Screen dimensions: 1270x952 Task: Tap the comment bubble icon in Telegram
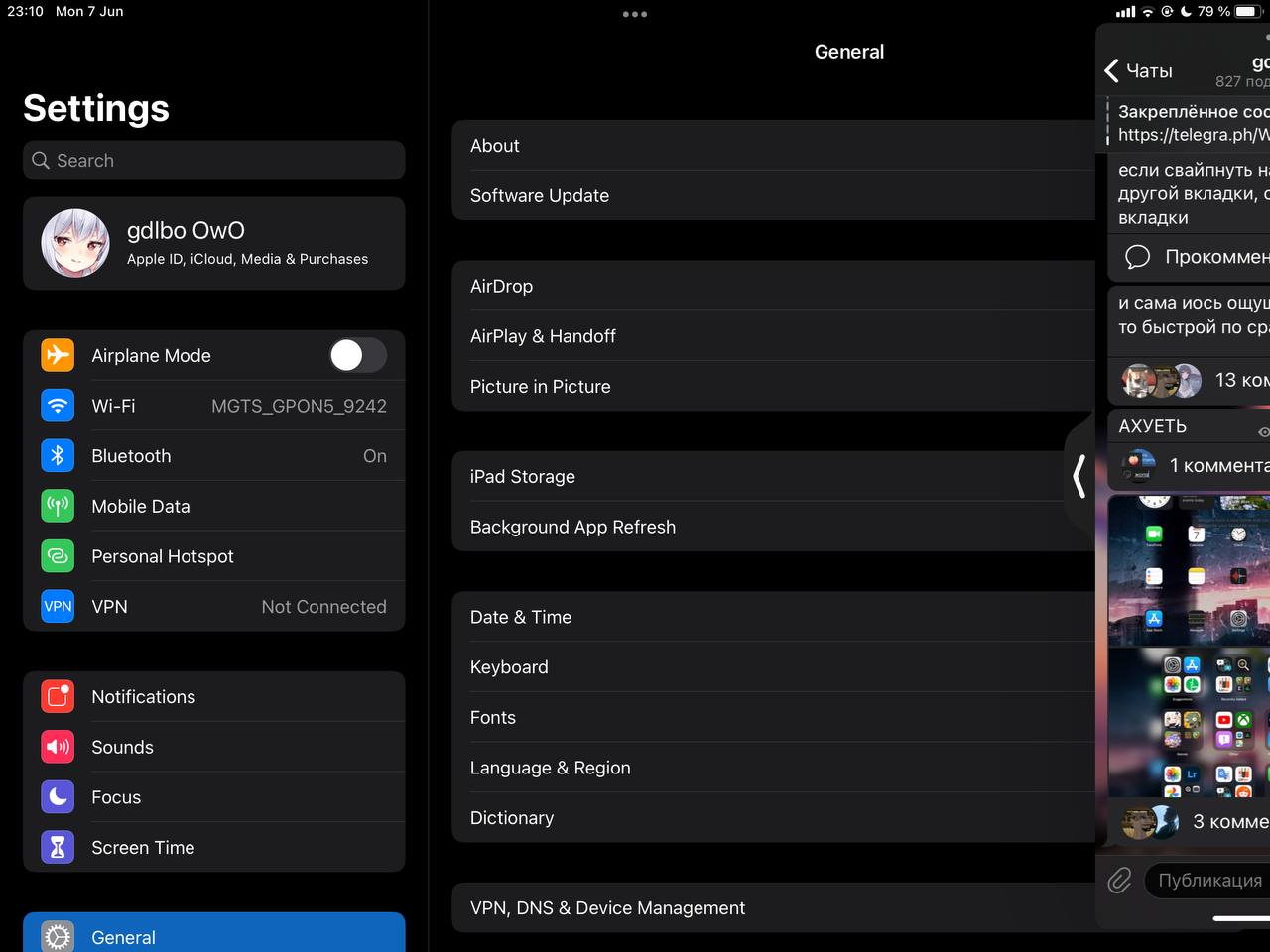tap(1137, 257)
